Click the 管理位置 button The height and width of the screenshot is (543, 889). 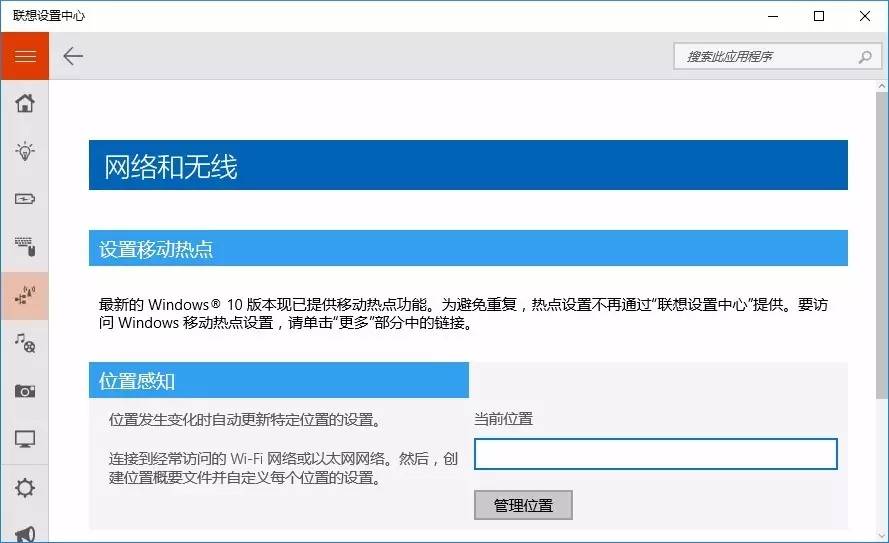pyautogui.click(x=523, y=505)
